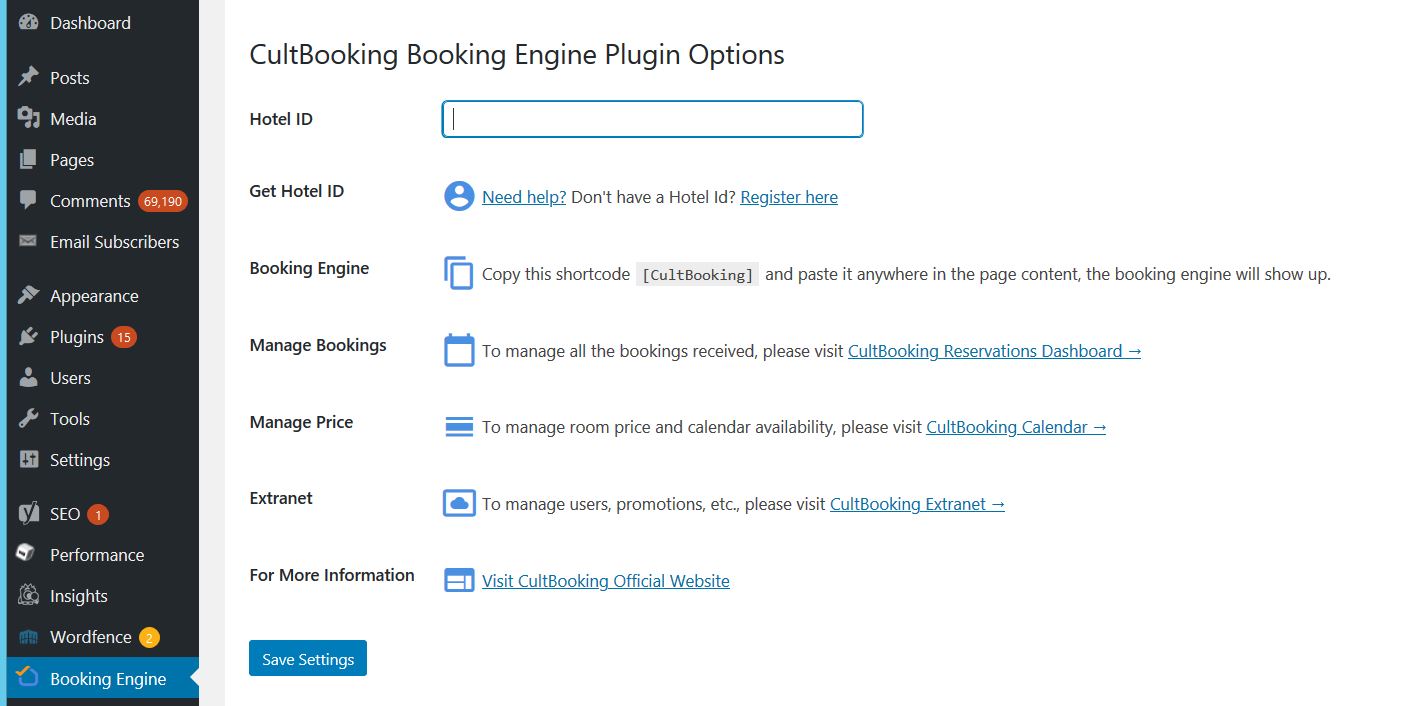Click the Manage Price list icon
Image resolution: width=1405 pixels, height=706 pixels.
pos(458,426)
